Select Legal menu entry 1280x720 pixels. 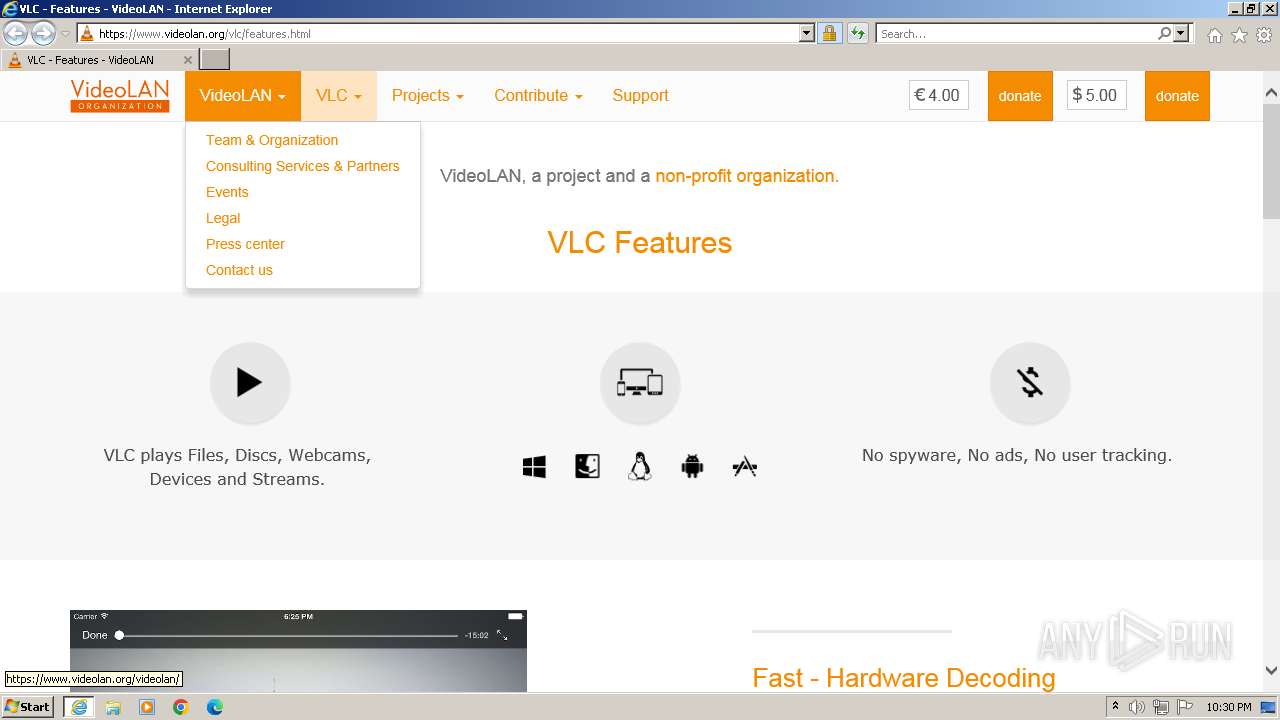pos(223,218)
